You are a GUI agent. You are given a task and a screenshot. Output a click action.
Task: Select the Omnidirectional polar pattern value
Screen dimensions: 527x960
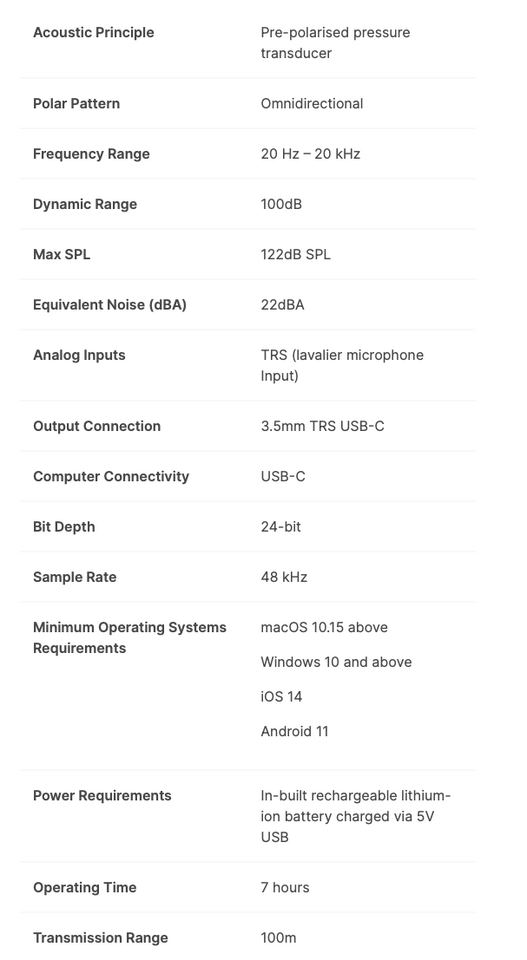312,103
